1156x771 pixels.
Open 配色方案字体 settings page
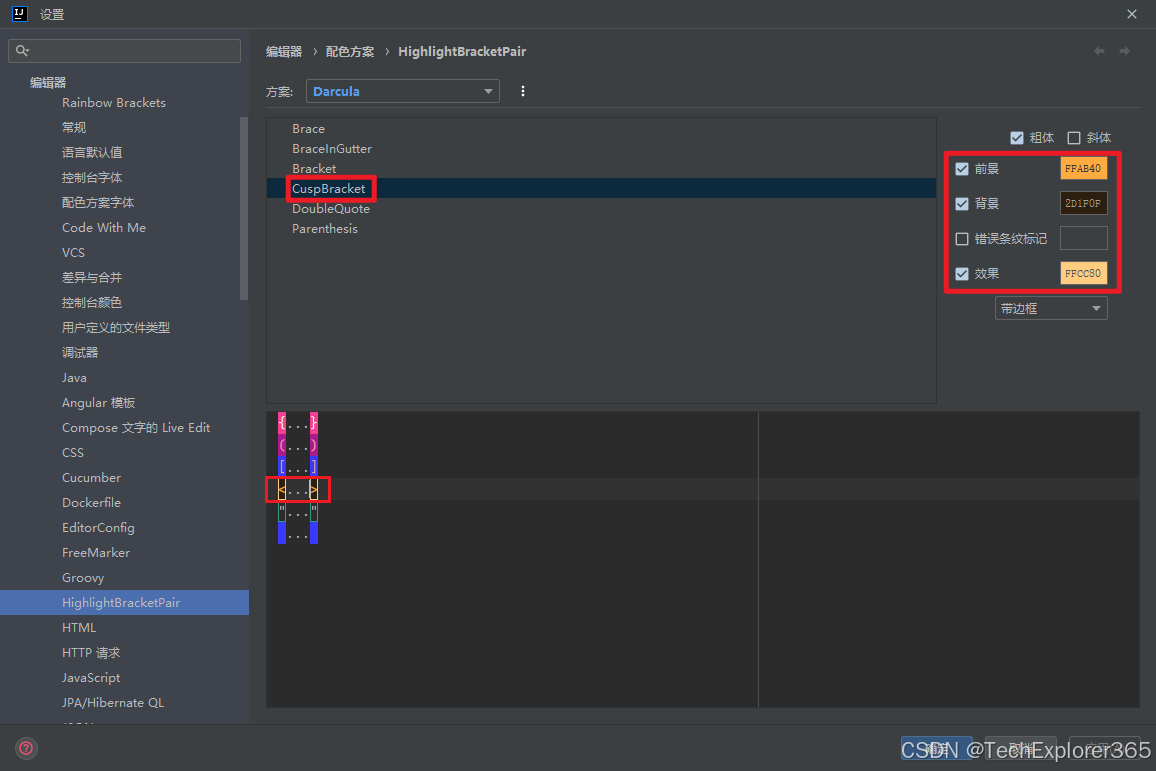pos(98,203)
